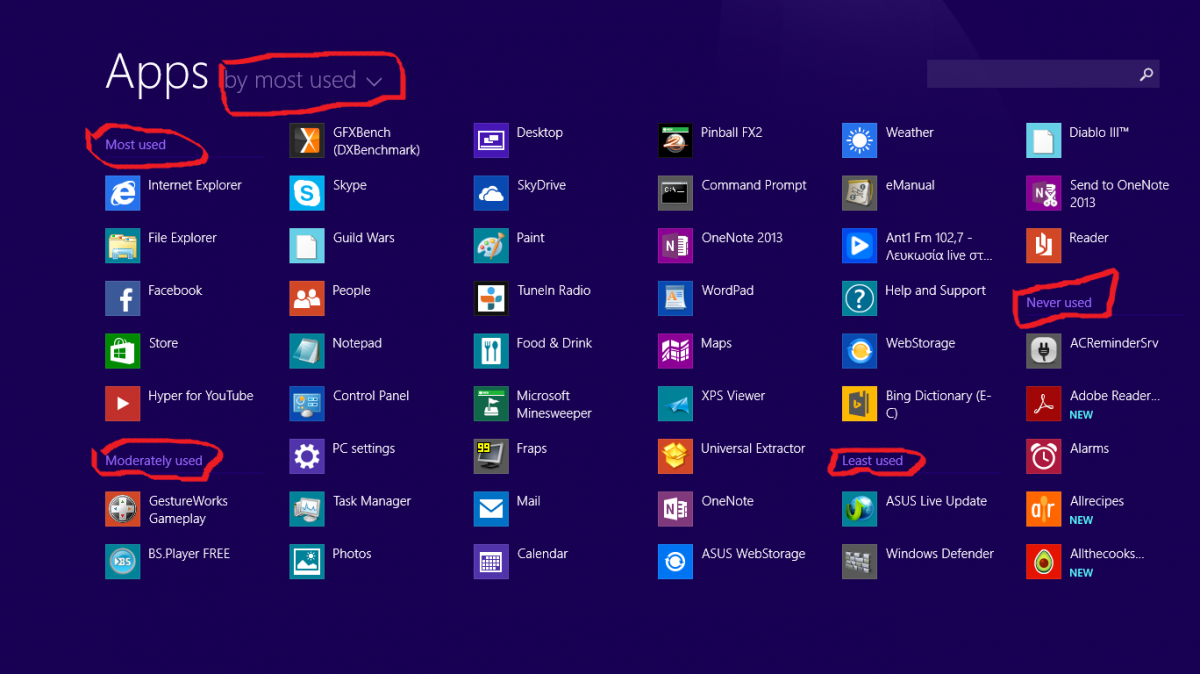Open Send to OneNote 2013 icon
Viewport: 1200px width, 674px height.
[x=1044, y=193]
